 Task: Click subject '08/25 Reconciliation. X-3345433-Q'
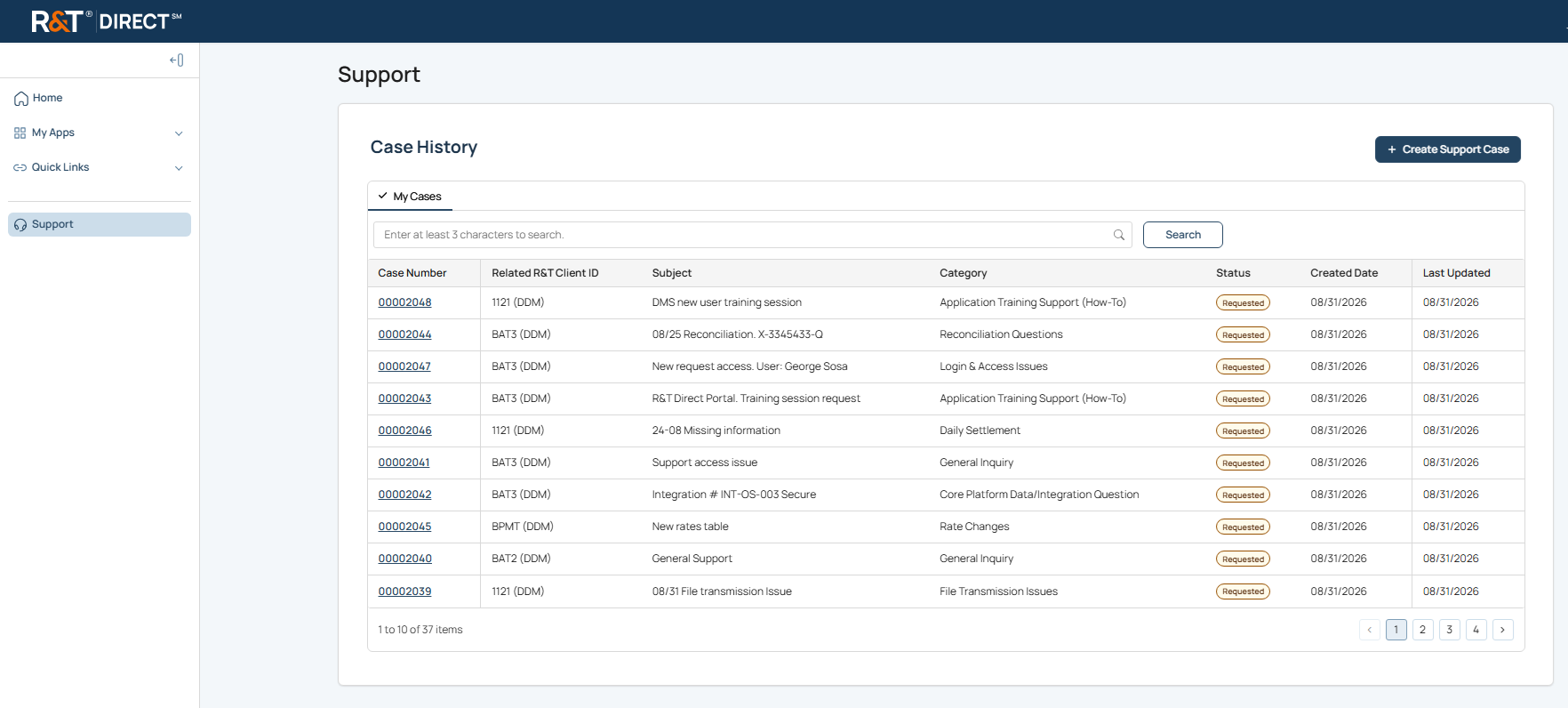tap(737, 334)
